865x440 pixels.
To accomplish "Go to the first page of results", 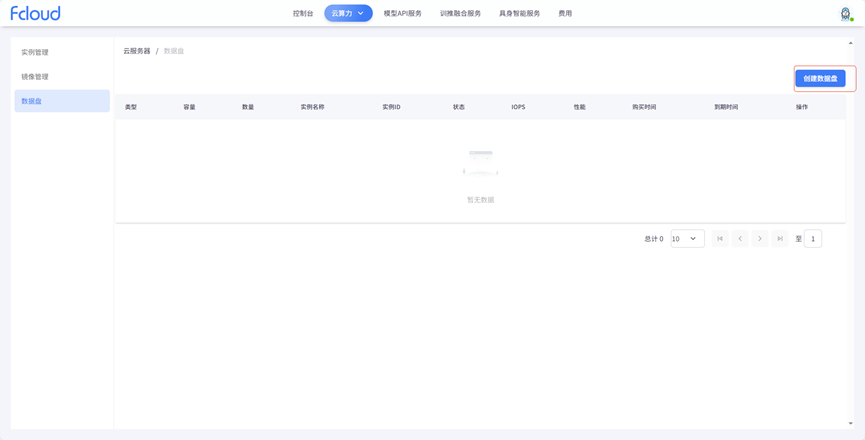I will pos(720,239).
